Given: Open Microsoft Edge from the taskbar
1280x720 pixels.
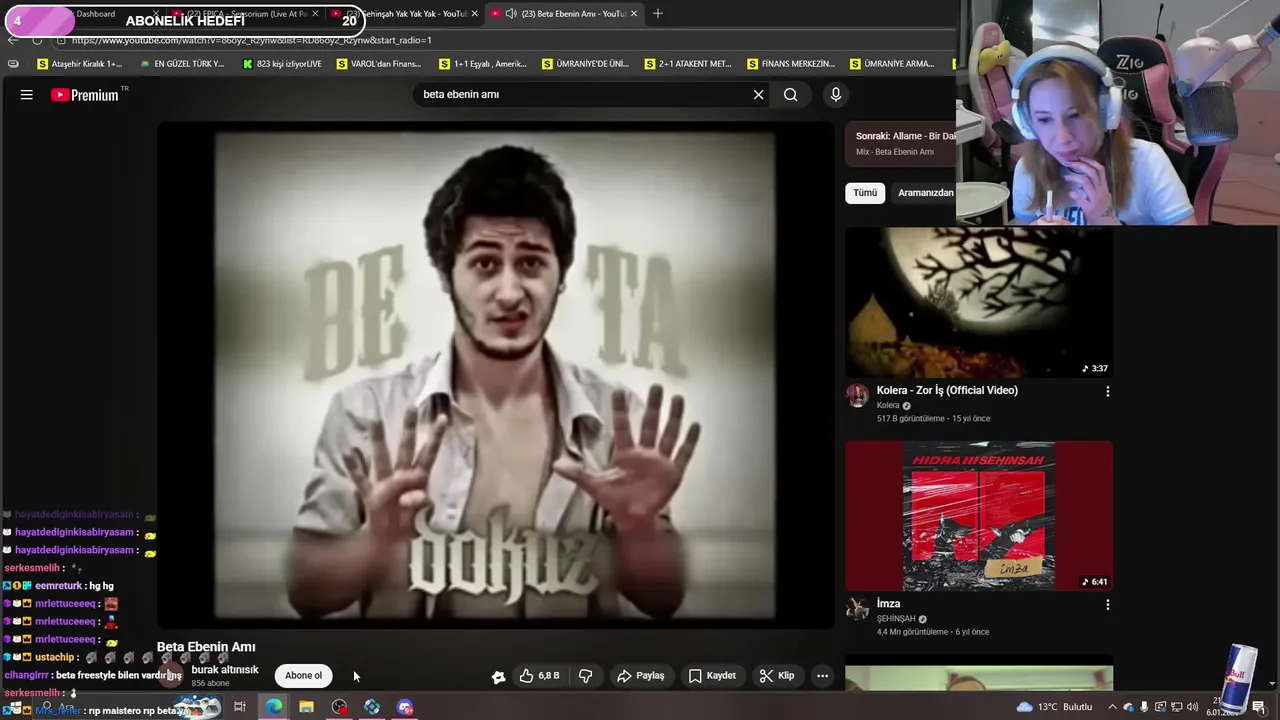Looking at the screenshot, I should tap(273, 707).
